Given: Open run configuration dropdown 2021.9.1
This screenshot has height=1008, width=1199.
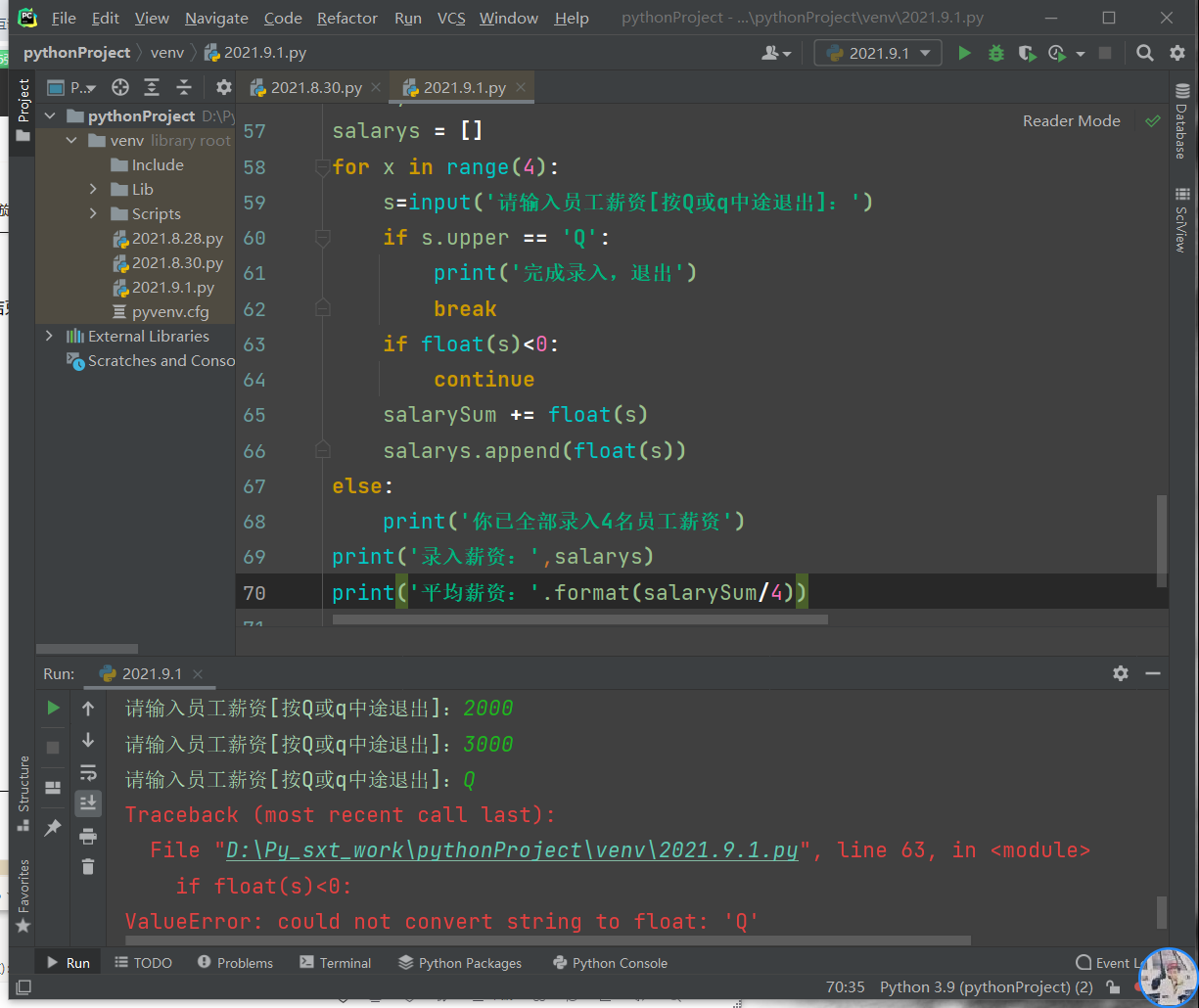Looking at the screenshot, I should click(878, 53).
